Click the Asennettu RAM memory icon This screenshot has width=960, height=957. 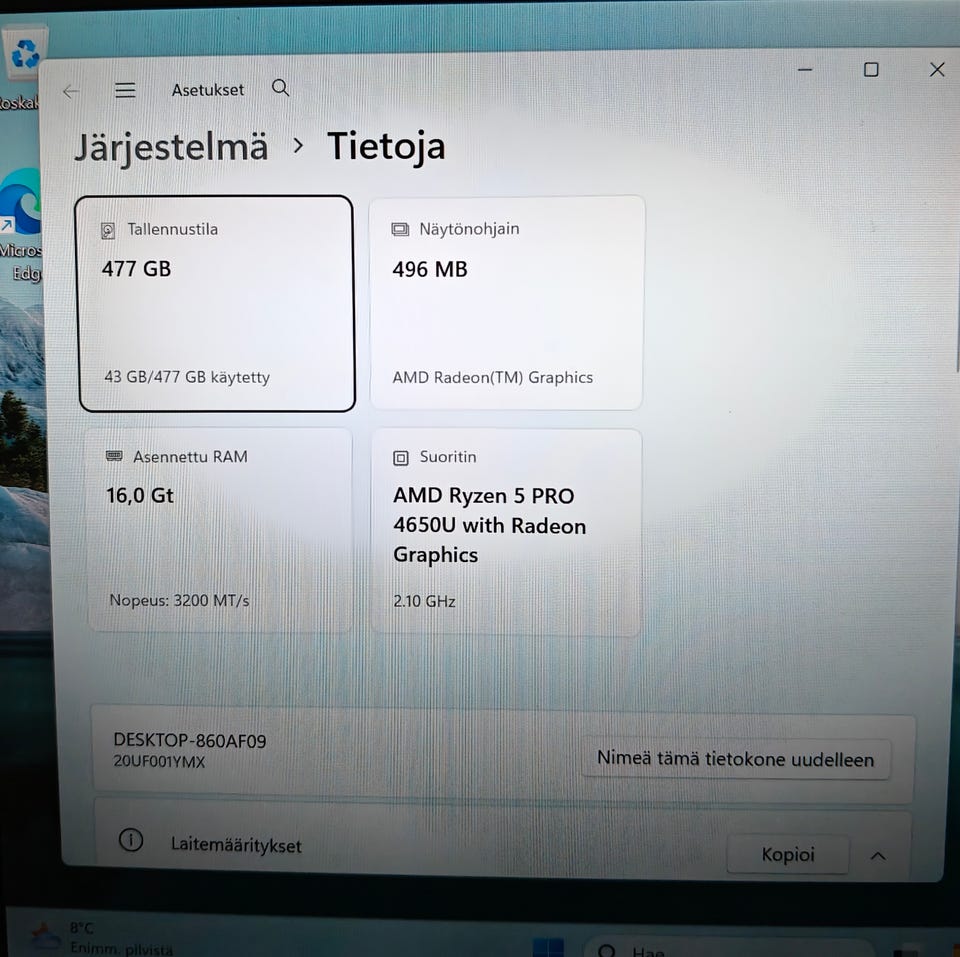pyautogui.click(x=114, y=456)
